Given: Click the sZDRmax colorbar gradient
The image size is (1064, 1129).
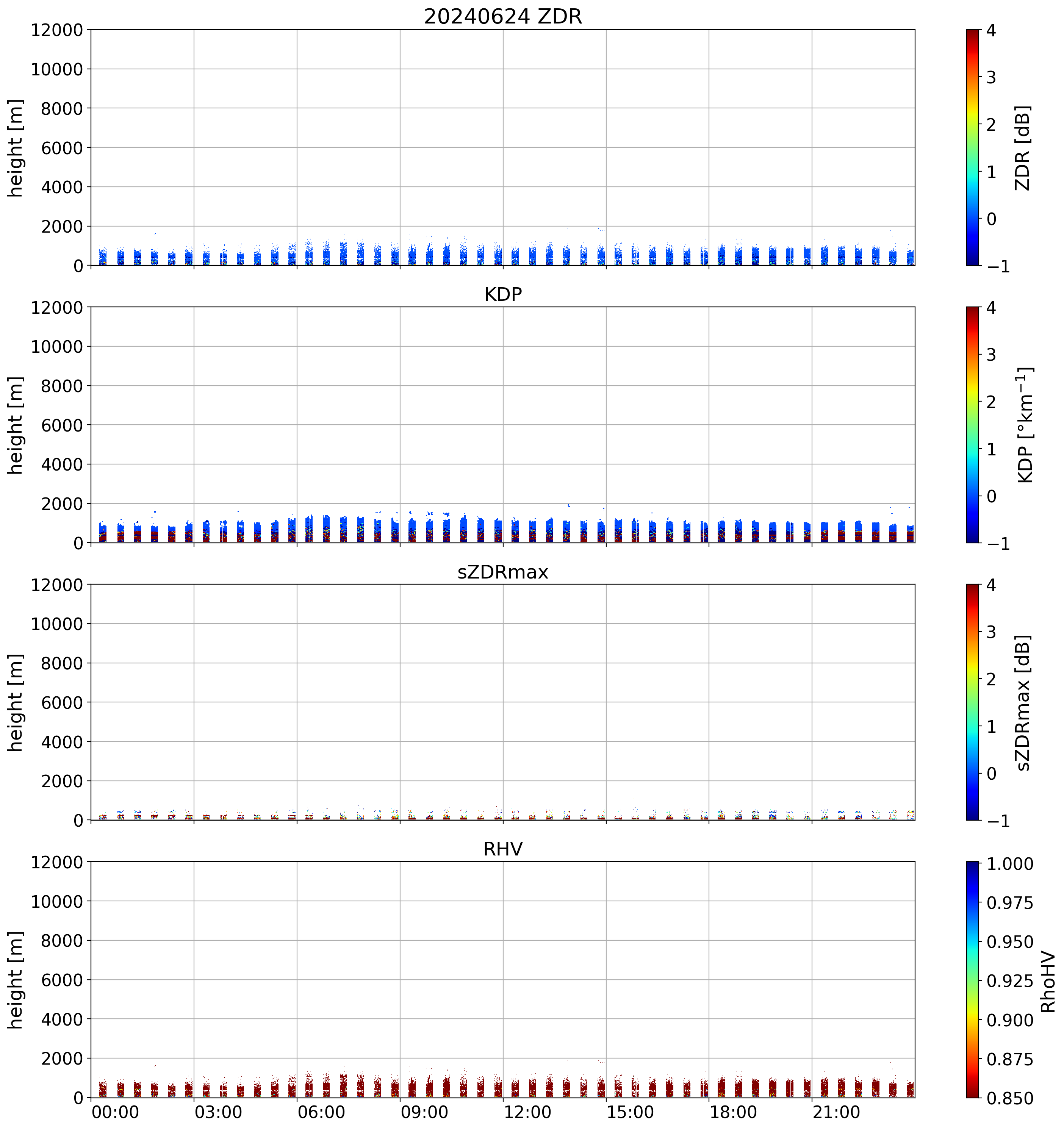Looking at the screenshot, I should point(972,702).
